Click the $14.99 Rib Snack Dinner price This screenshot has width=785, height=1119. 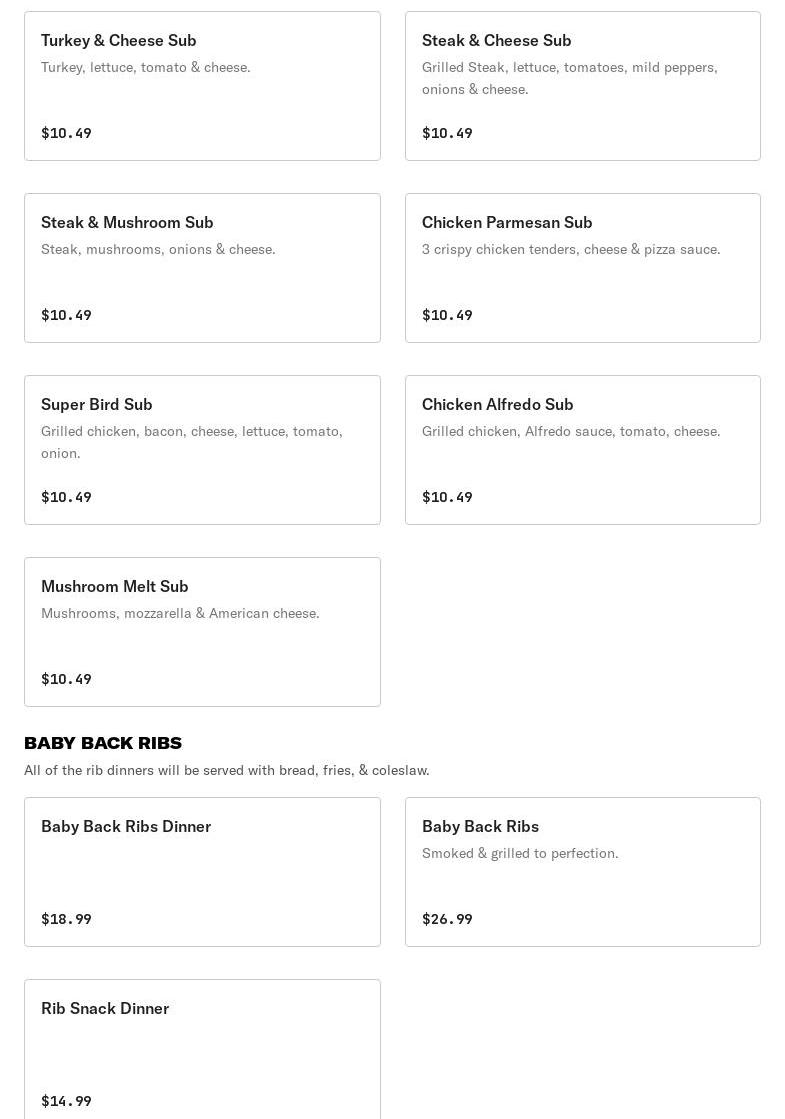66,1100
